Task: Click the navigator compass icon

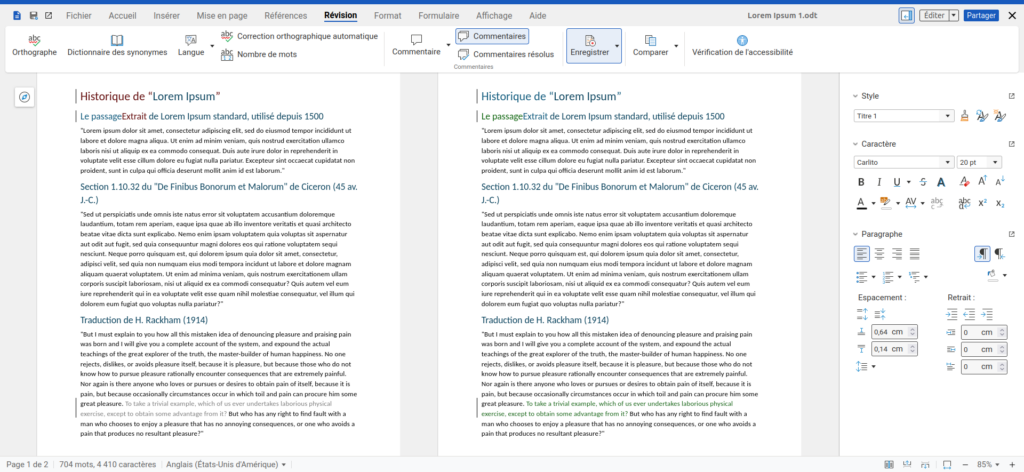Action: coord(25,97)
